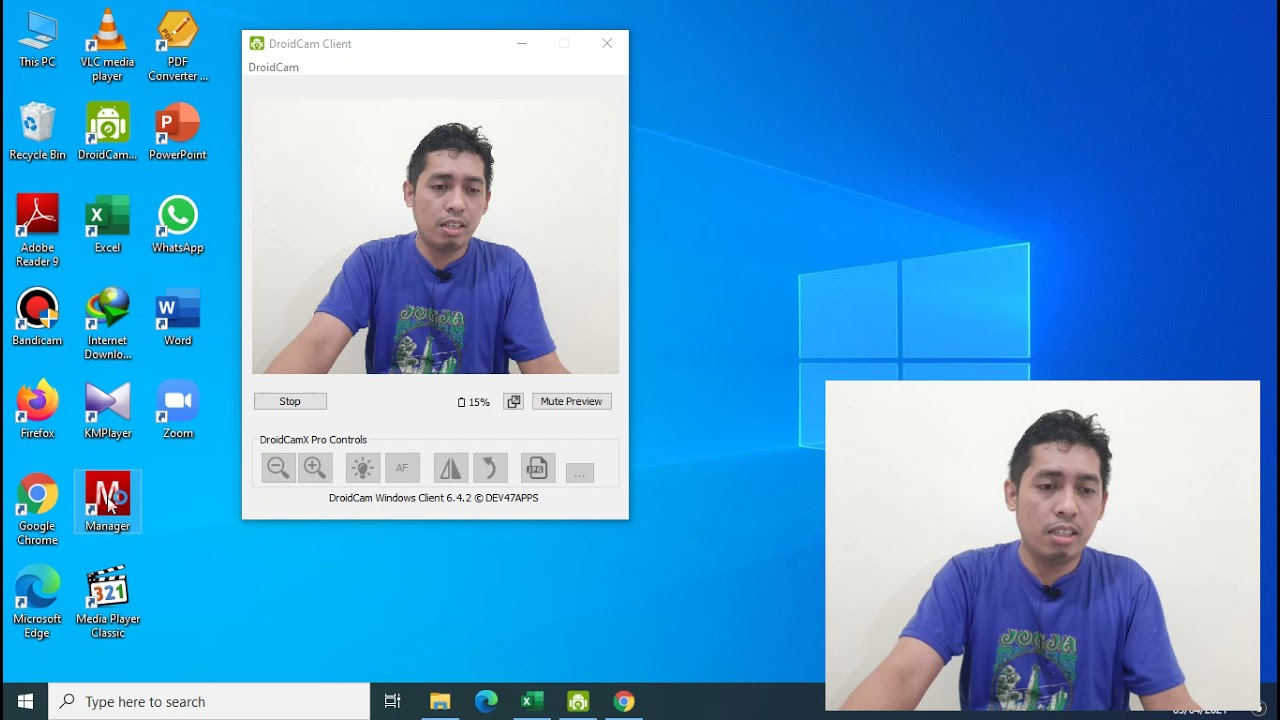Viewport: 1280px width, 720px height.
Task: Open WhatsApp desktop shortcut
Action: pos(178,224)
